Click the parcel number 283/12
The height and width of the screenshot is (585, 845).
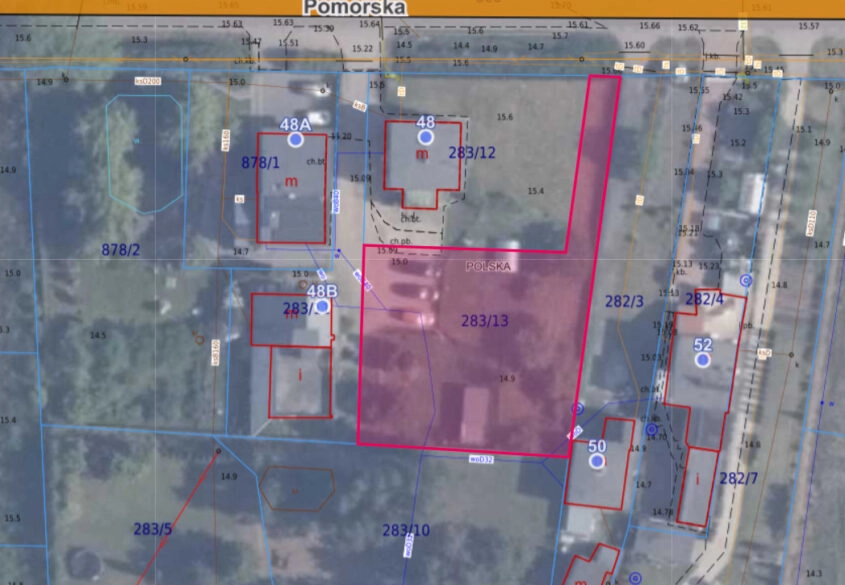coord(472,153)
